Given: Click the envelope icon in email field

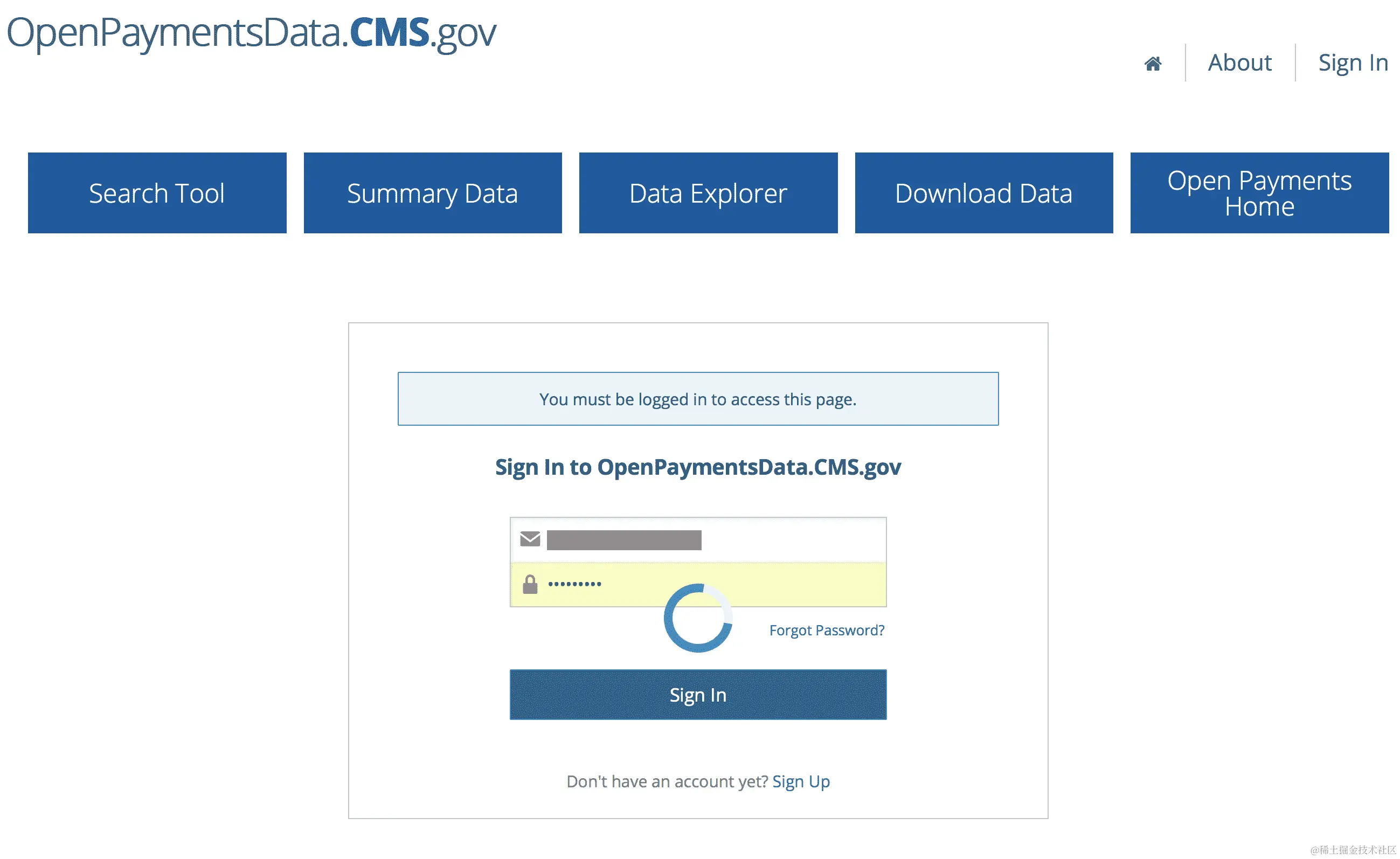Looking at the screenshot, I should pos(530,538).
